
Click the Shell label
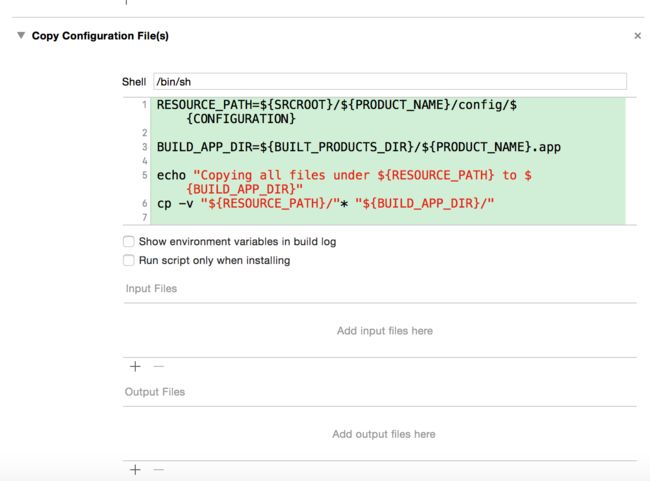pyautogui.click(x=134, y=82)
